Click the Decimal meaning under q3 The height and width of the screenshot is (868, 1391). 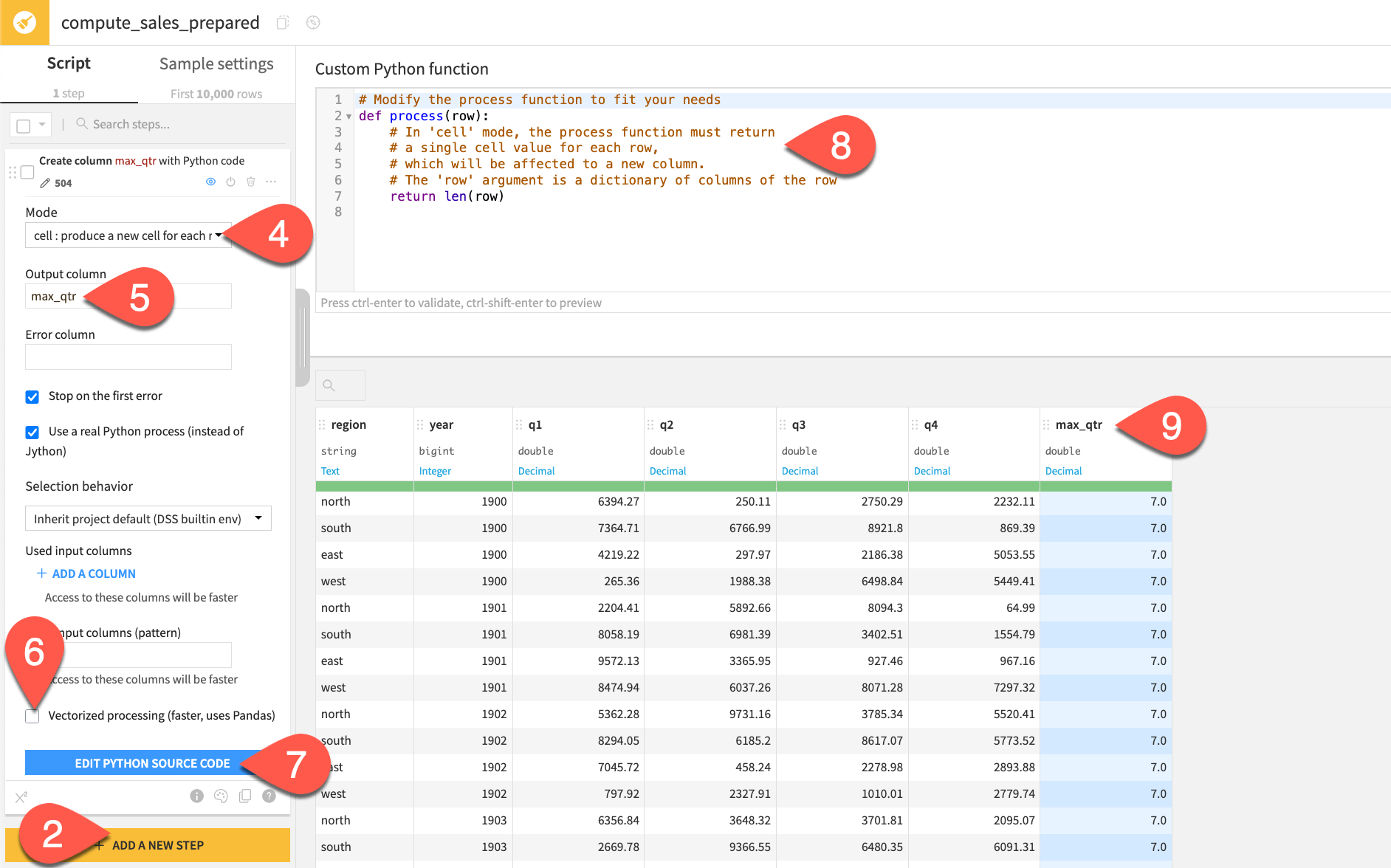[x=800, y=471]
